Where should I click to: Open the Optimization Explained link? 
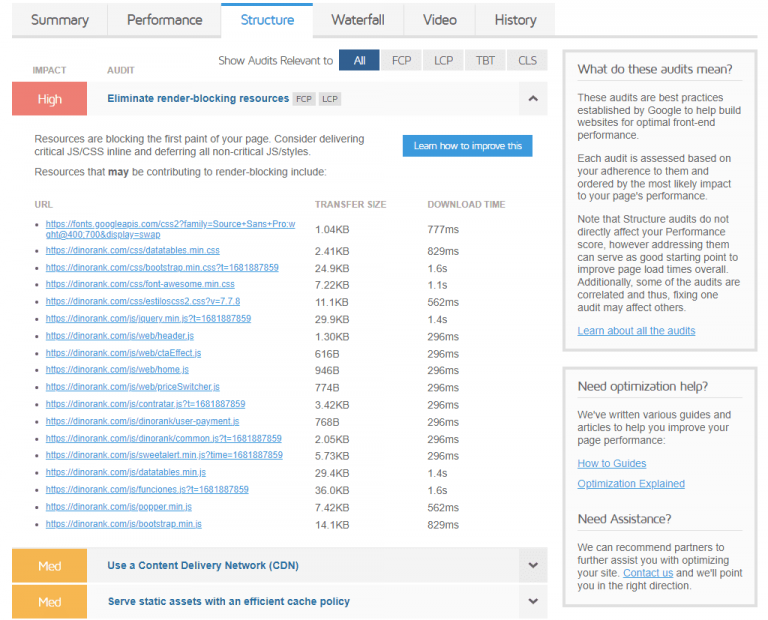pos(631,484)
